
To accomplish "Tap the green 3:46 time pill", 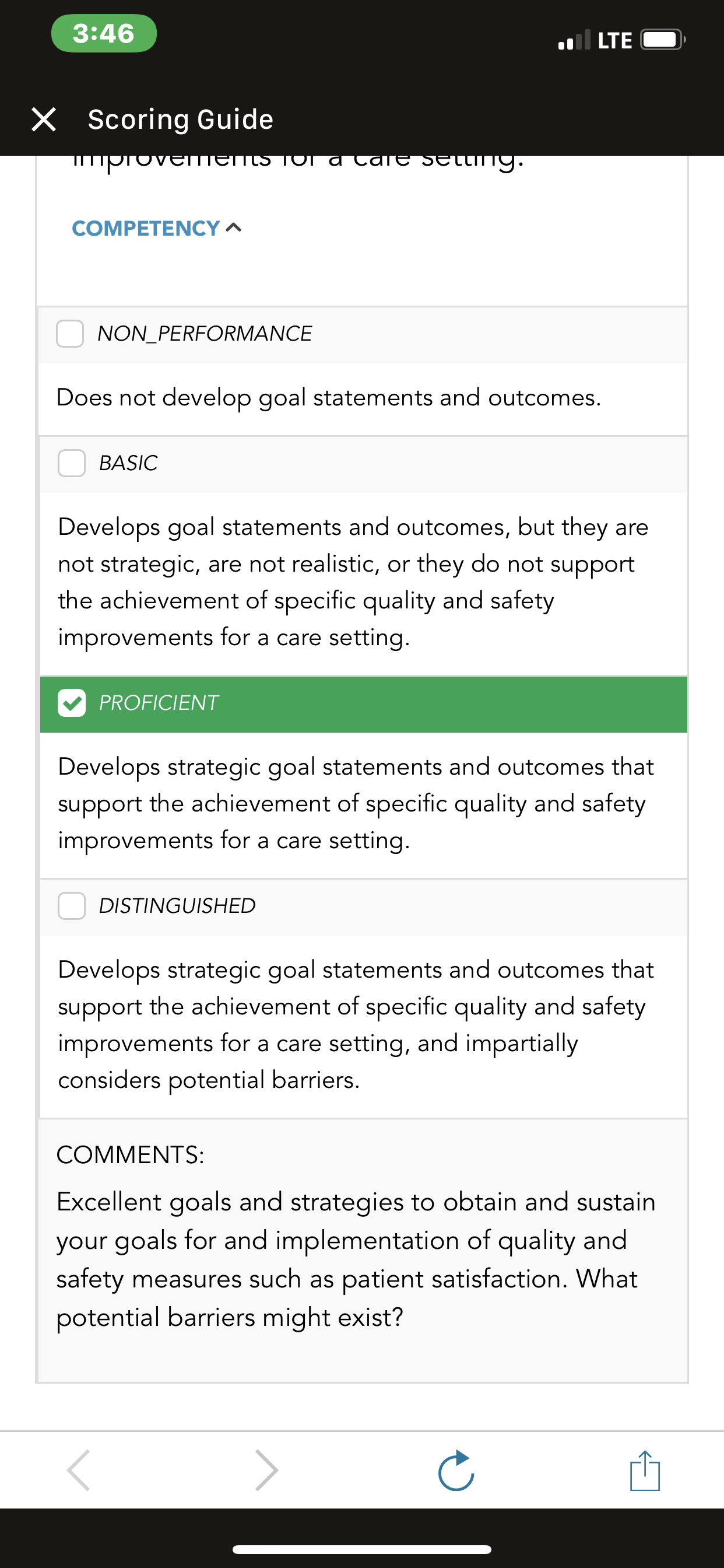I will 104,33.
